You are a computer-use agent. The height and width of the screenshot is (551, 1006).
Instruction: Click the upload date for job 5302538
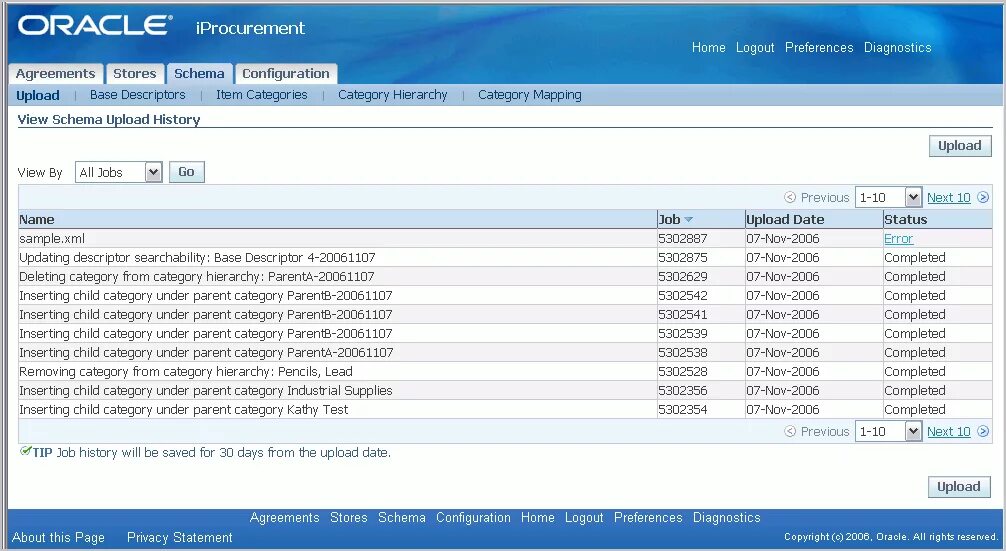[x=783, y=353]
